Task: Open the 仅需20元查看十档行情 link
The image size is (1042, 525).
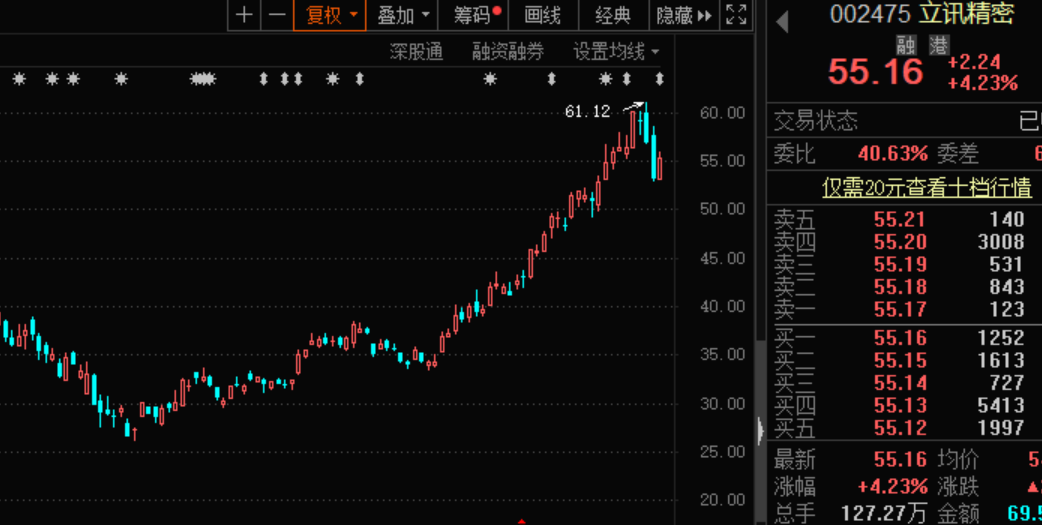Action: [x=926, y=187]
